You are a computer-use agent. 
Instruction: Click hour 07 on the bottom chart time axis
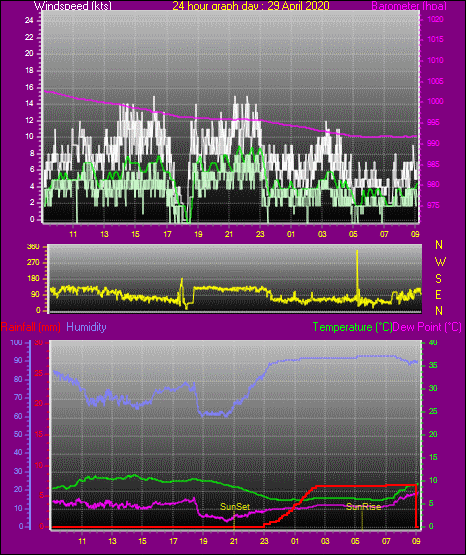[x=386, y=541]
